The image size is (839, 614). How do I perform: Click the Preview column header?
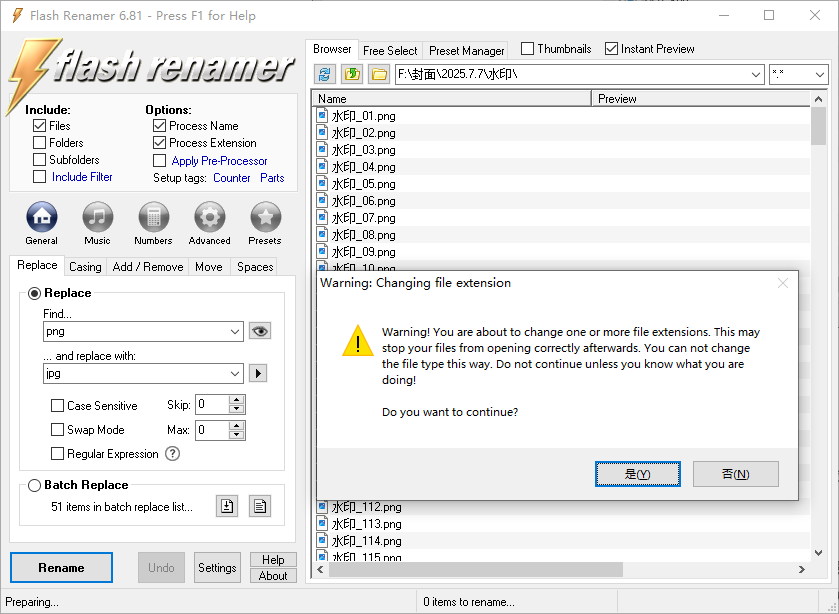coord(701,98)
